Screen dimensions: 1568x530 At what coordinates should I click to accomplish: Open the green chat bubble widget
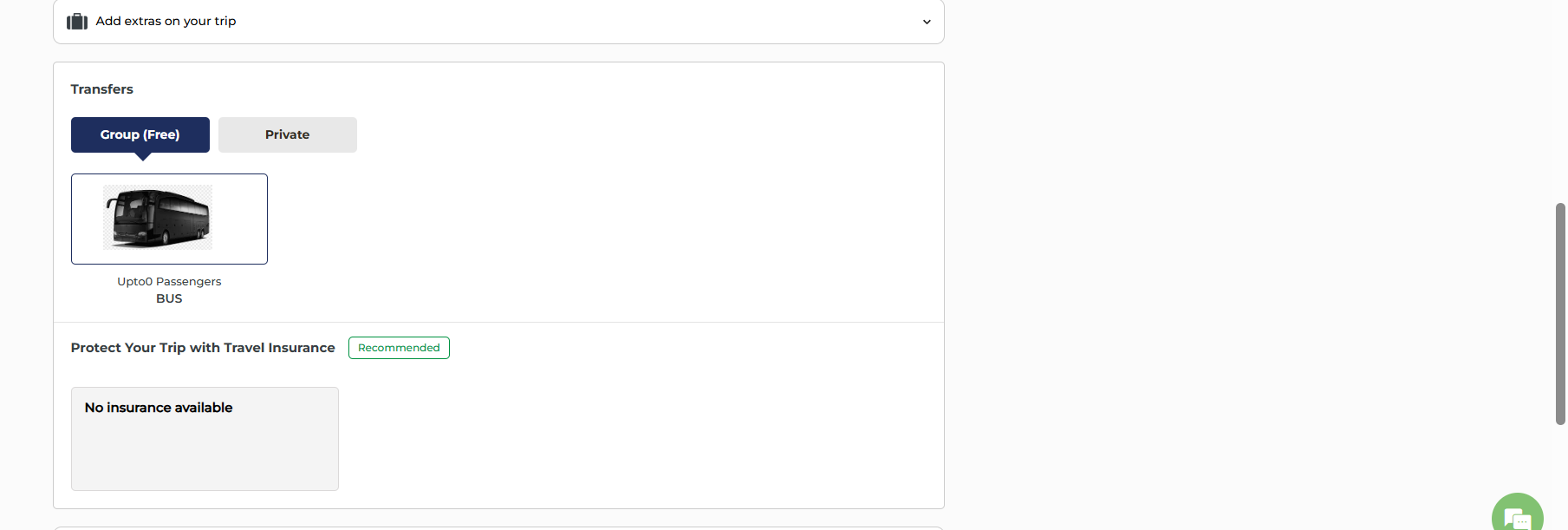point(1517,516)
